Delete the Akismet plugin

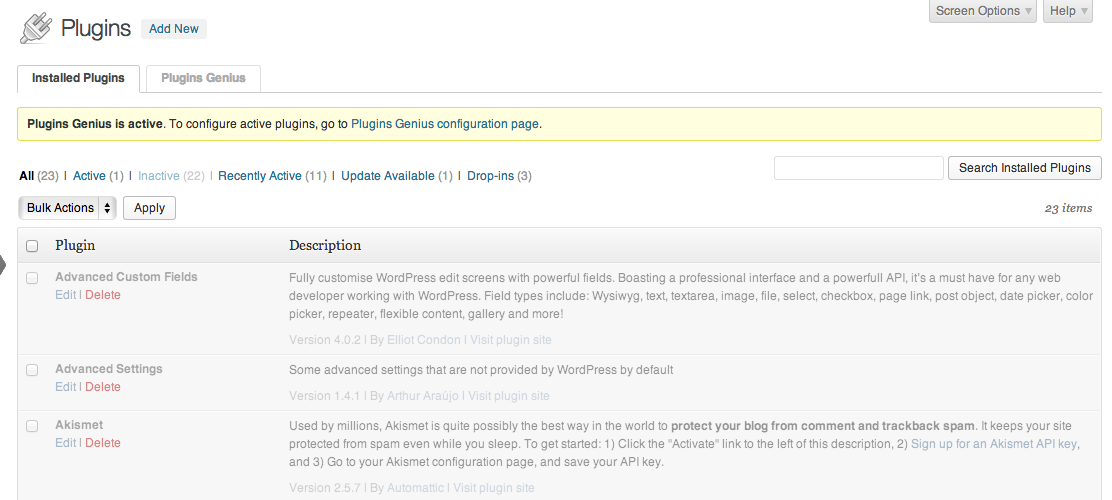click(x=103, y=443)
